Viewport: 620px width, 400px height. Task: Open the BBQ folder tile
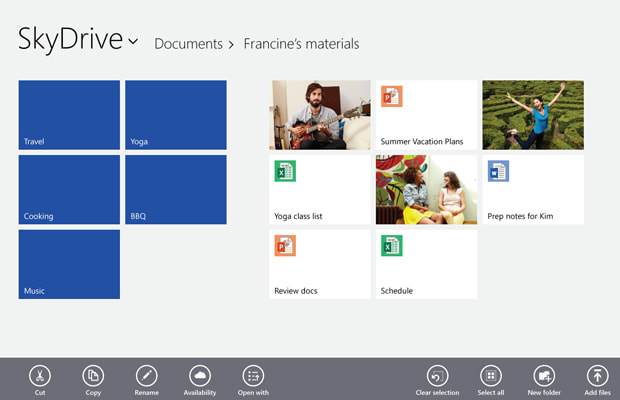point(176,190)
